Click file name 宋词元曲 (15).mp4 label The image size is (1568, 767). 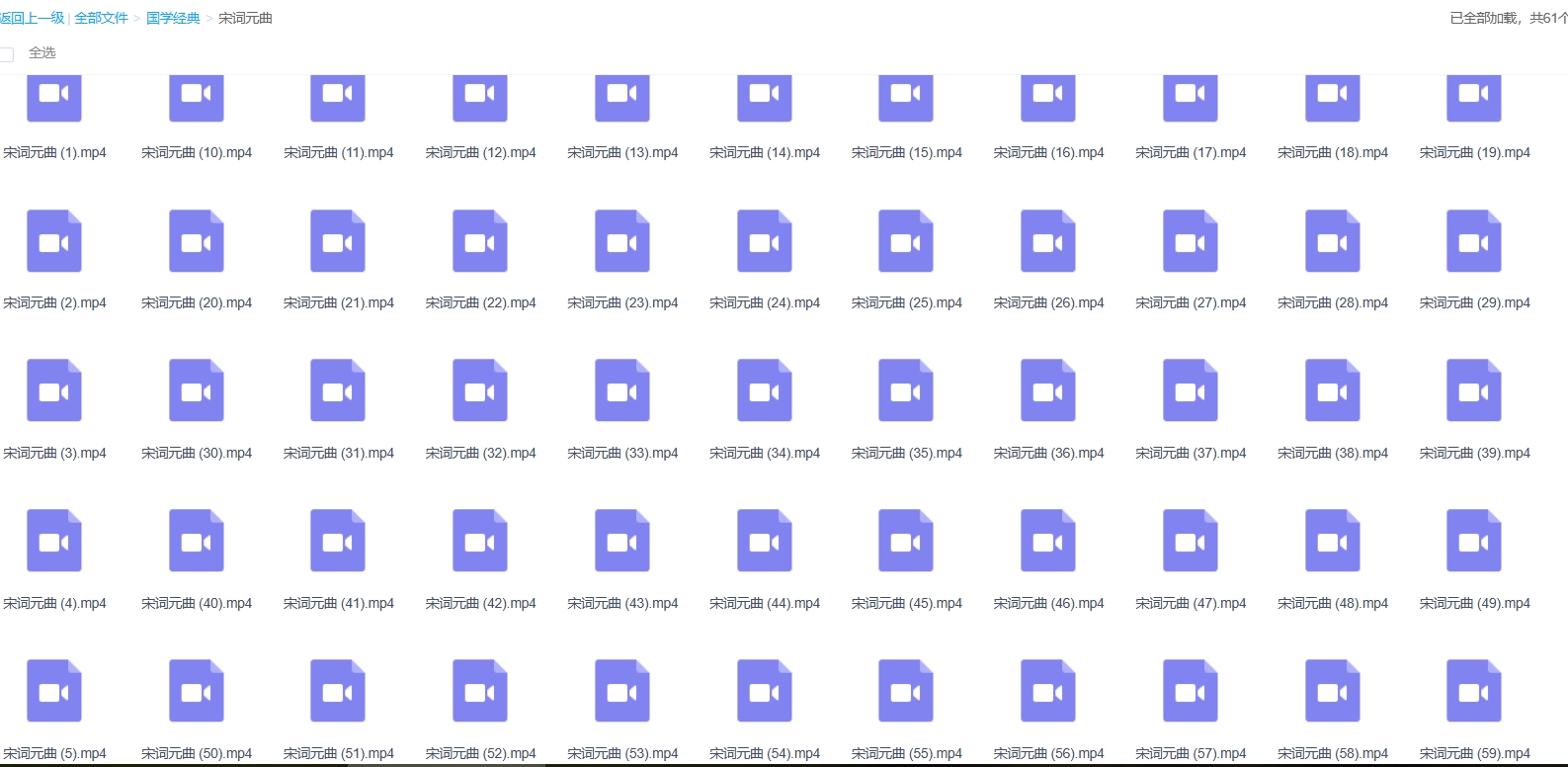tap(906, 153)
